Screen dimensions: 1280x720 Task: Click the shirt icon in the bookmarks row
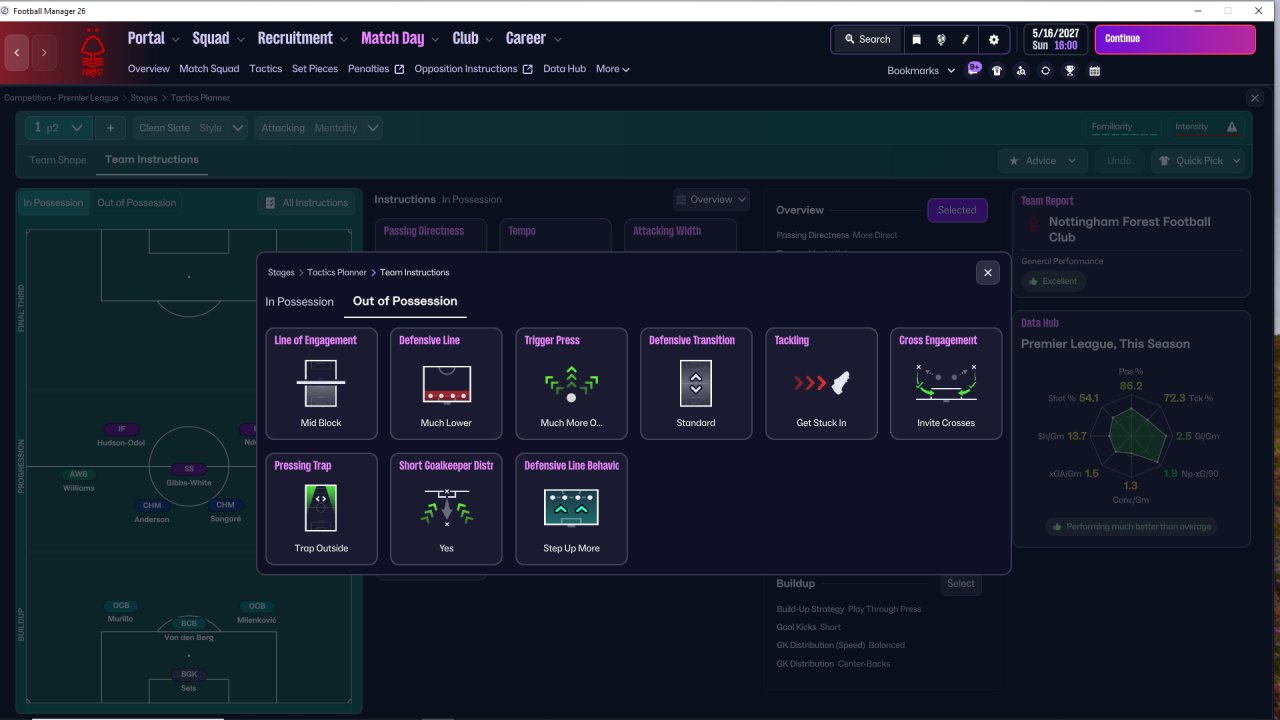click(x=997, y=71)
